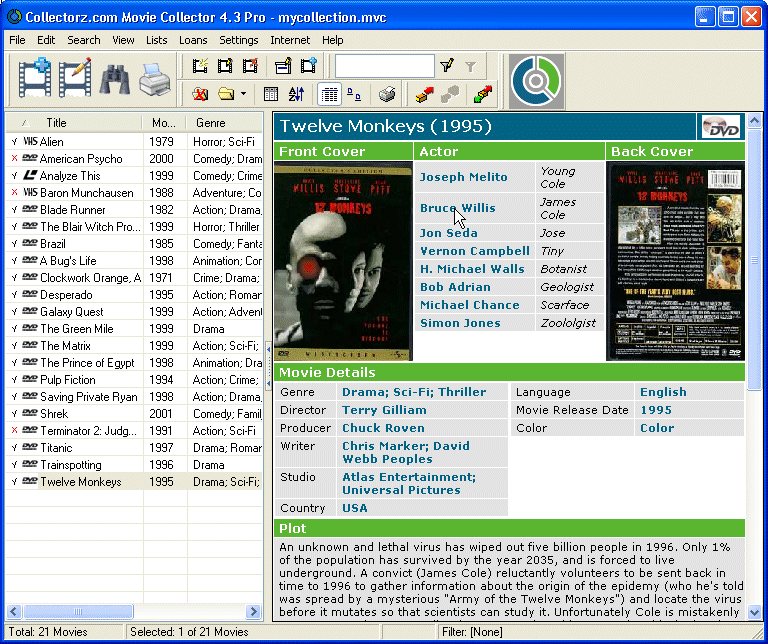Image resolution: width=768 pixels, height=644 pixels.
Task: Open the Lists menu
Action: coord(156,40)
